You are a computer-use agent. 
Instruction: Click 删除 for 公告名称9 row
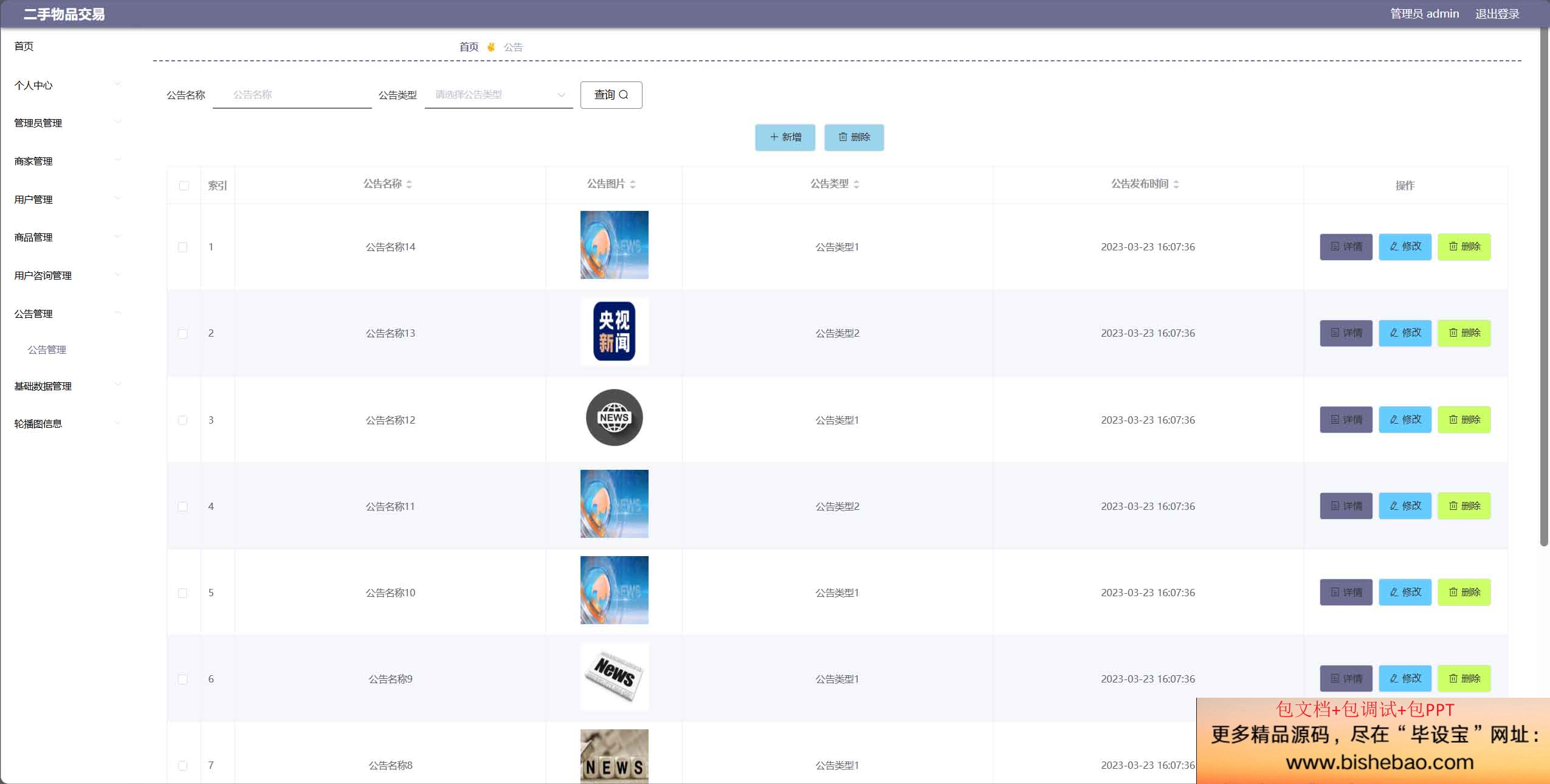click(1464, 678)
